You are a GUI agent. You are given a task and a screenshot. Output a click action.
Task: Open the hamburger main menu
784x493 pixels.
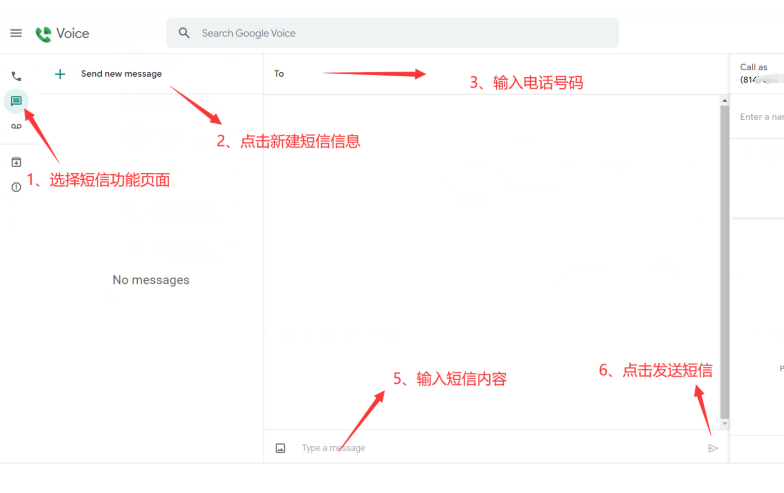tap(16, 33)
